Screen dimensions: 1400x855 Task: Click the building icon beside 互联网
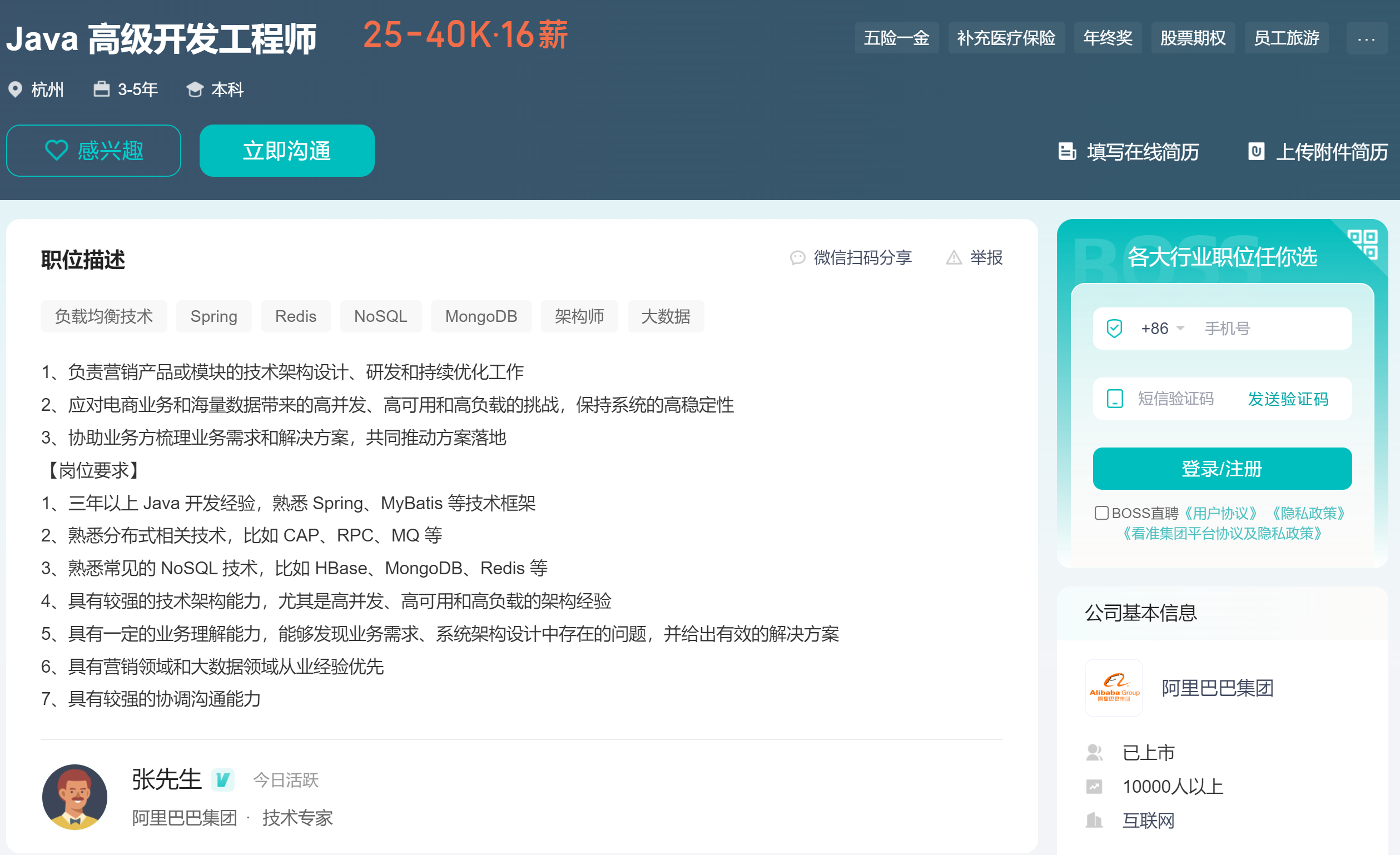[x=1094, y=820]
